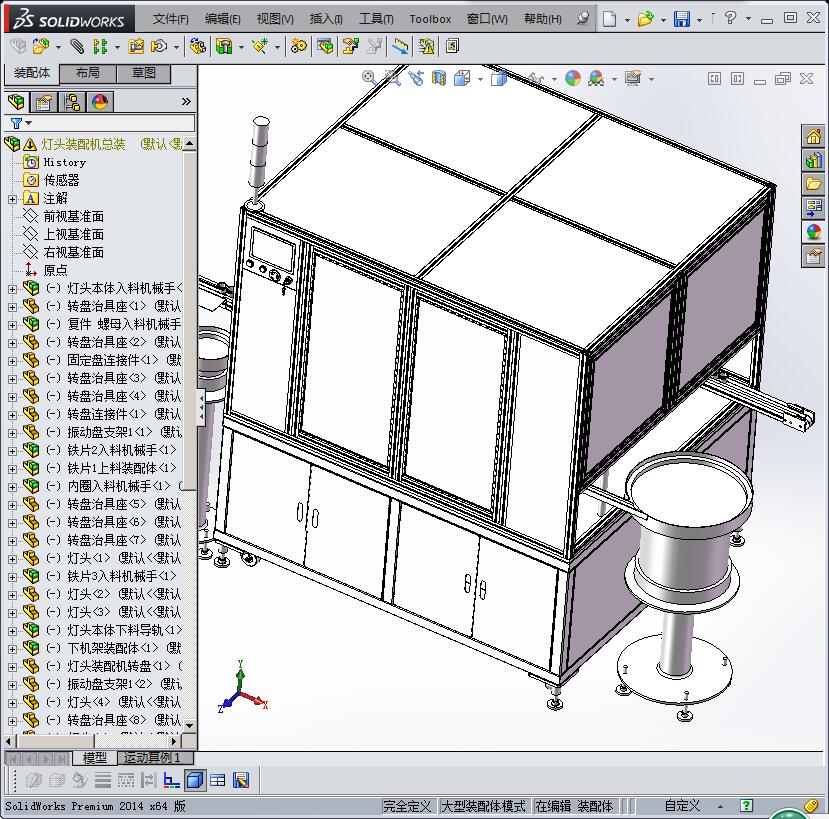The width and height of the screenshot is (829, 819).
Task: Expand the 下机架装配体<1> component
Action: click(13, 649)
